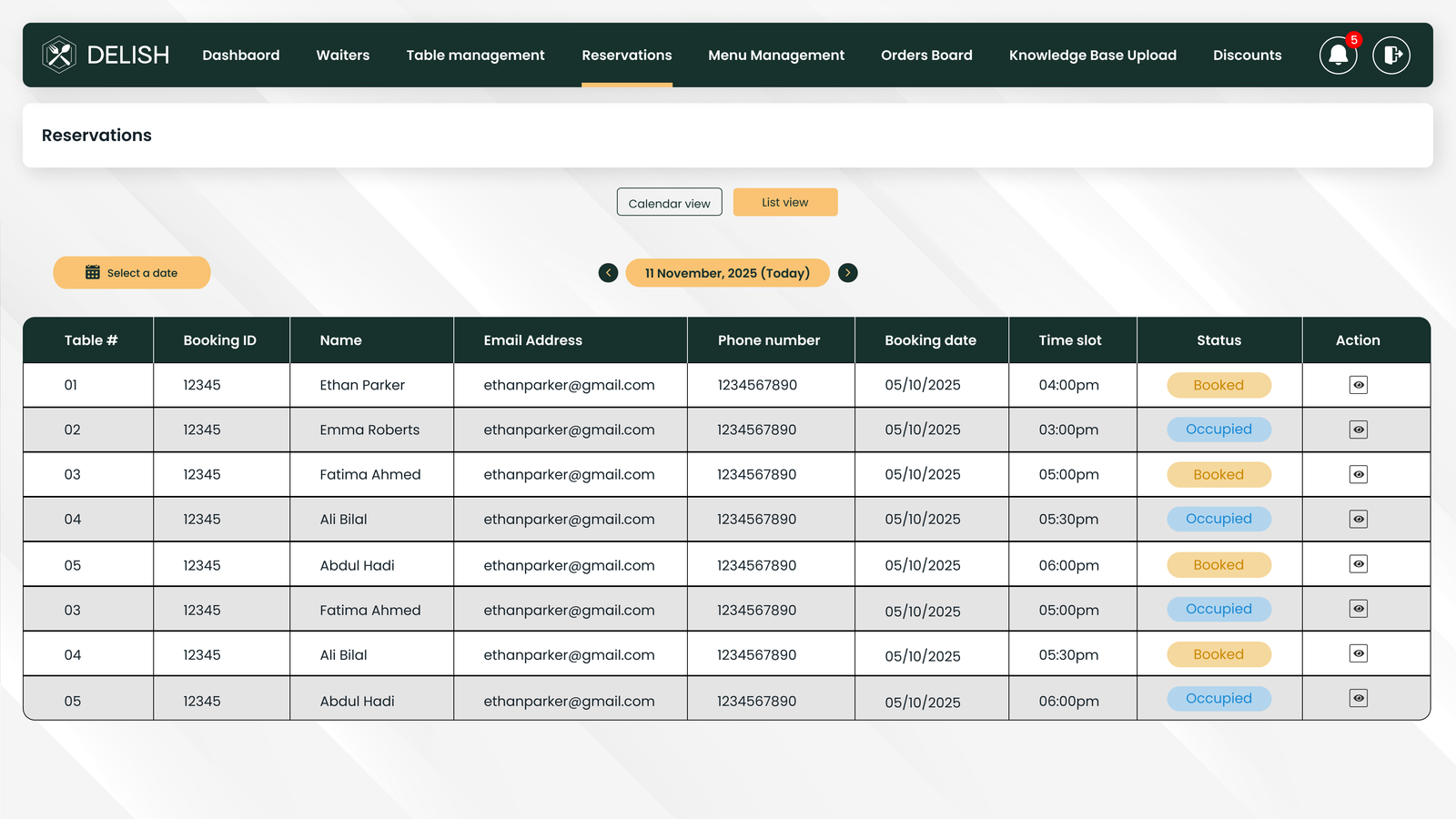The width and height of the screenshot is (1456, 819).
Task: Click the Booking ID column header
Action: 220,340
